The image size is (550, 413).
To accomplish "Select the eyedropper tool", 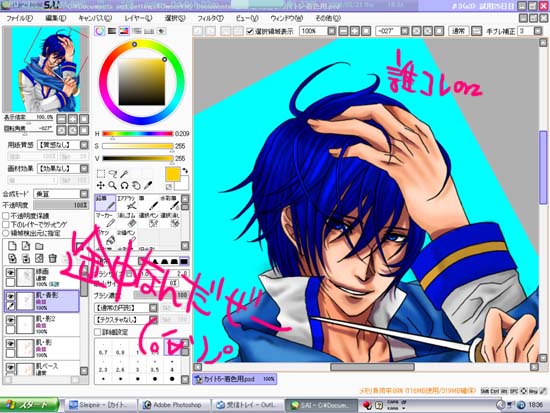I will pyautogui.click(x=148, y=185).
